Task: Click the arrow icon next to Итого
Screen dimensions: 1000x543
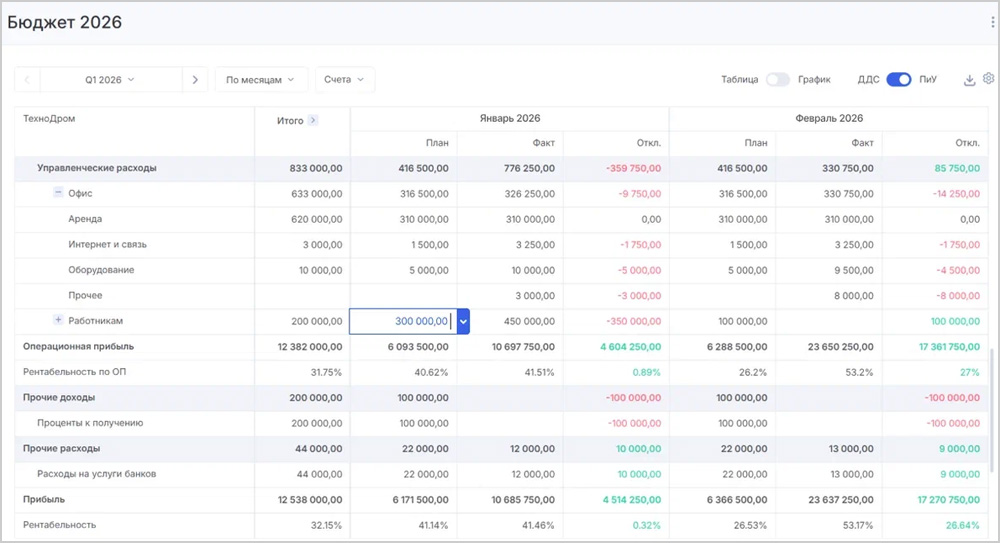Action: tap(313, 120)
